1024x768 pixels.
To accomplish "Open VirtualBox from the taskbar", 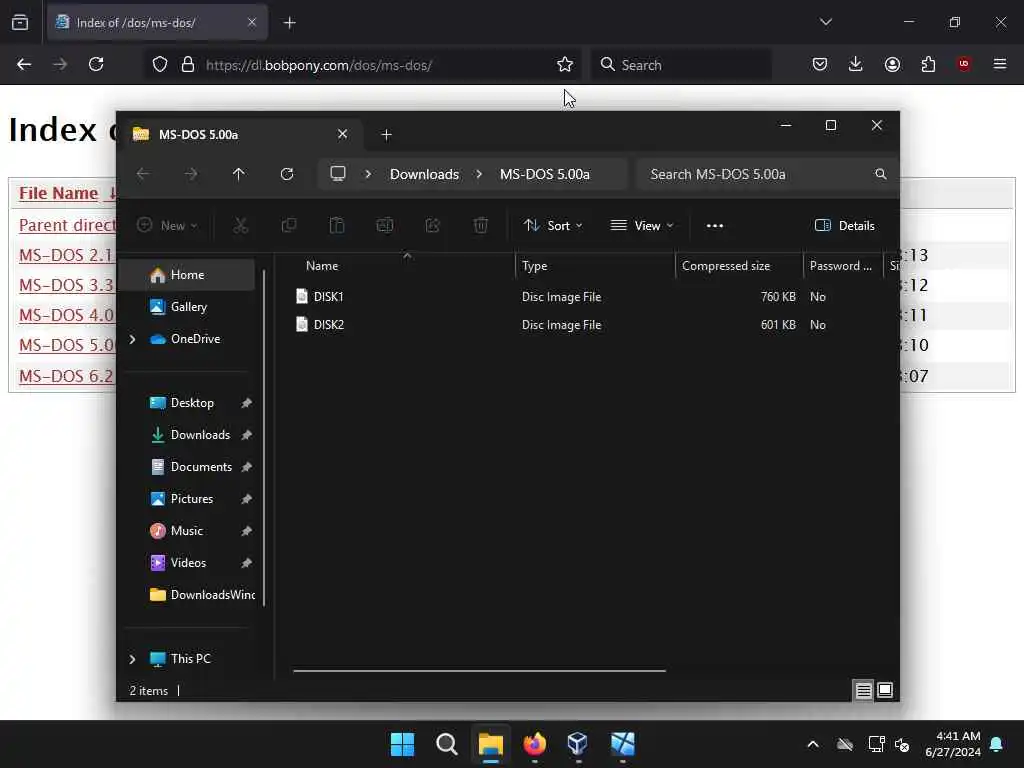I will tap(579, 744).
